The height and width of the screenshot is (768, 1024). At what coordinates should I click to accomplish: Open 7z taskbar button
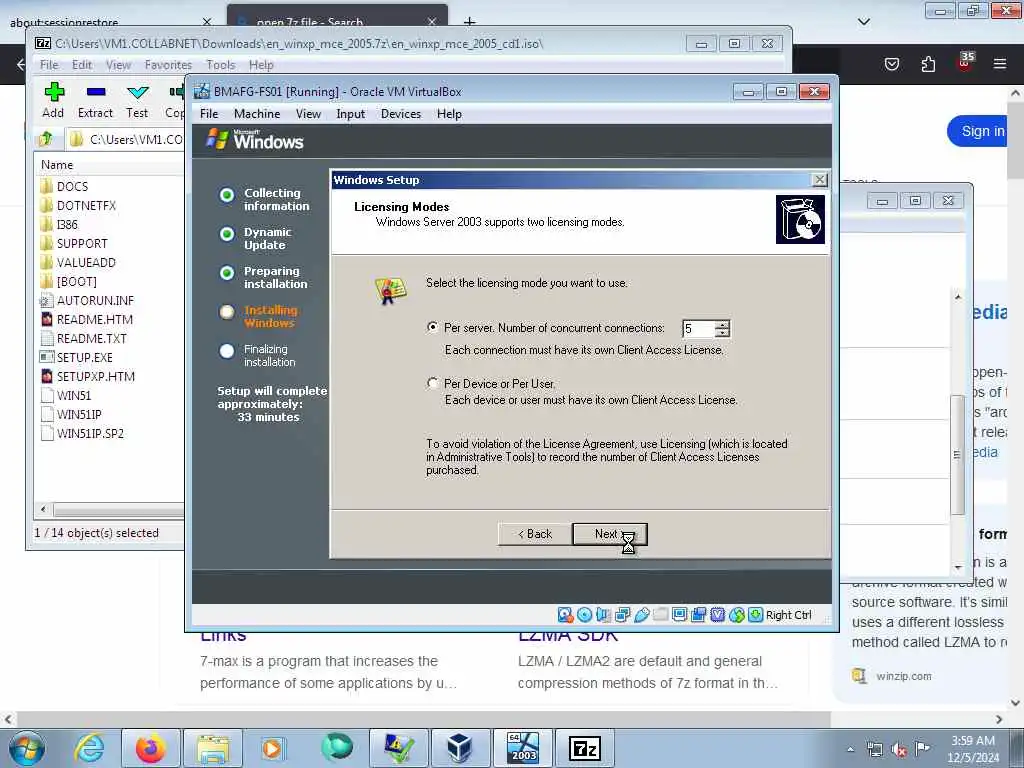coord(584,748)
